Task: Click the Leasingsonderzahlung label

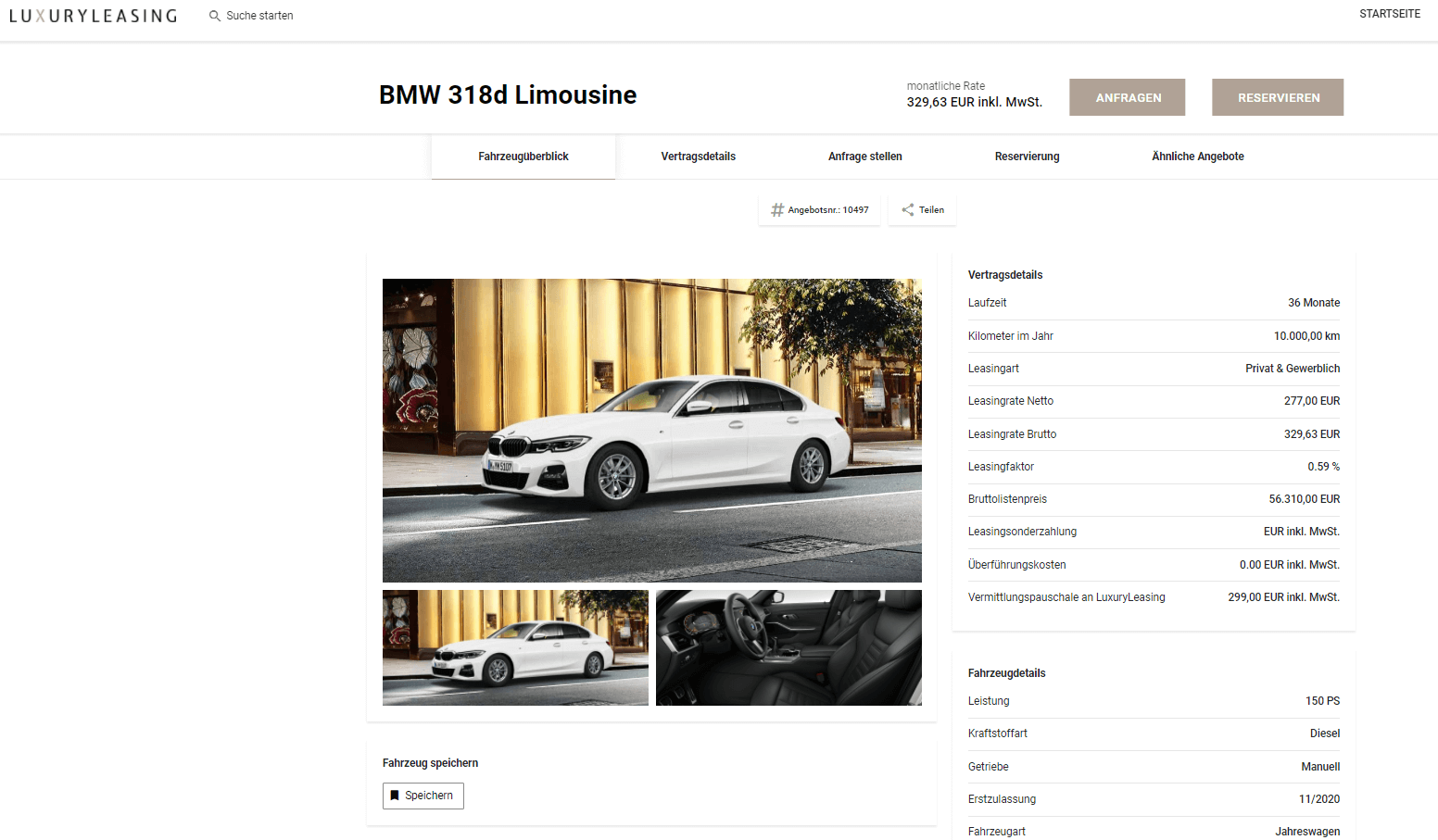Action: point(1022,532)
